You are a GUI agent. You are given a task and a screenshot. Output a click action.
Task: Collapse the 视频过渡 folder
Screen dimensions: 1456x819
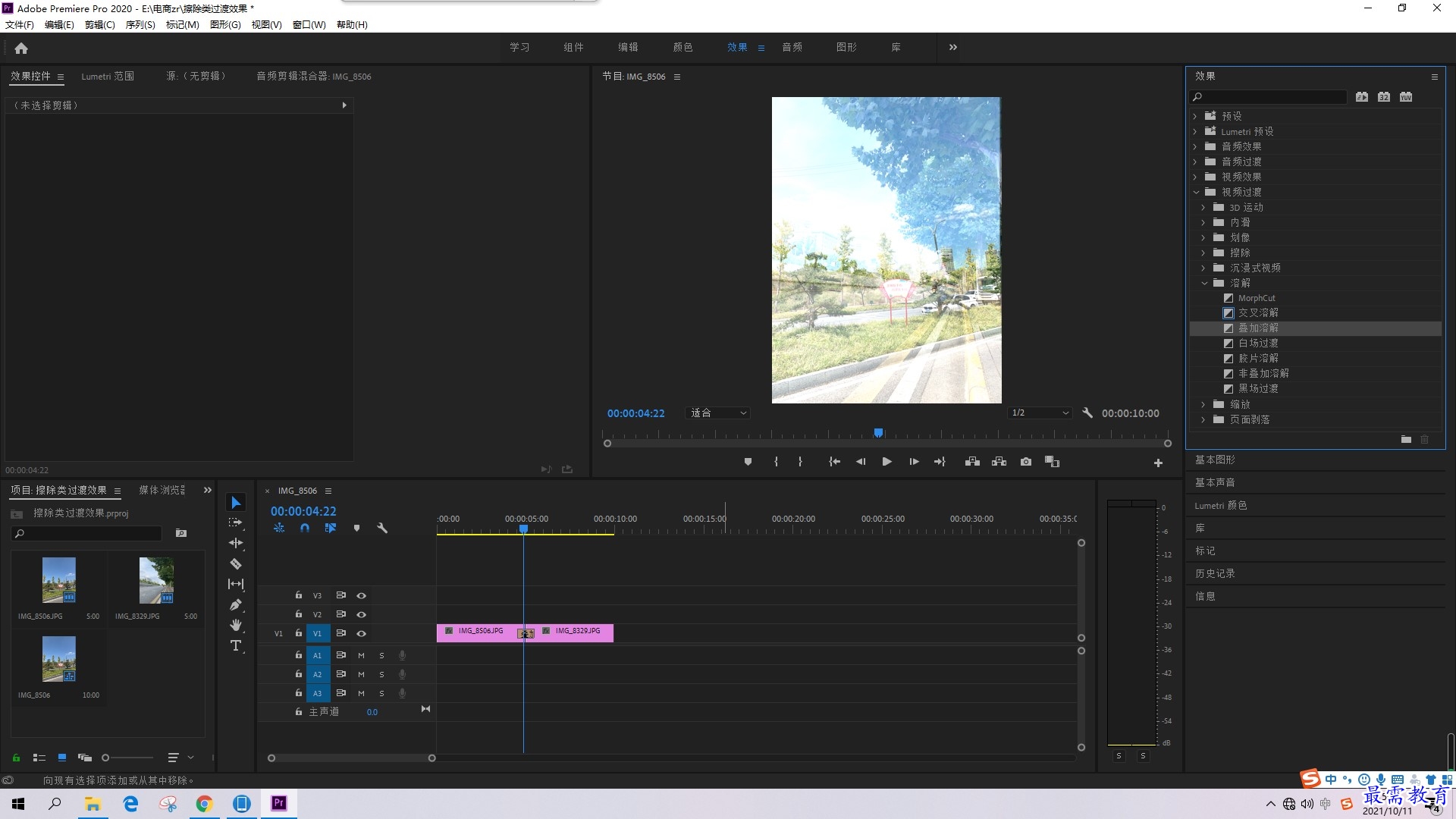pyautogui.click(x=1196, y=192)
